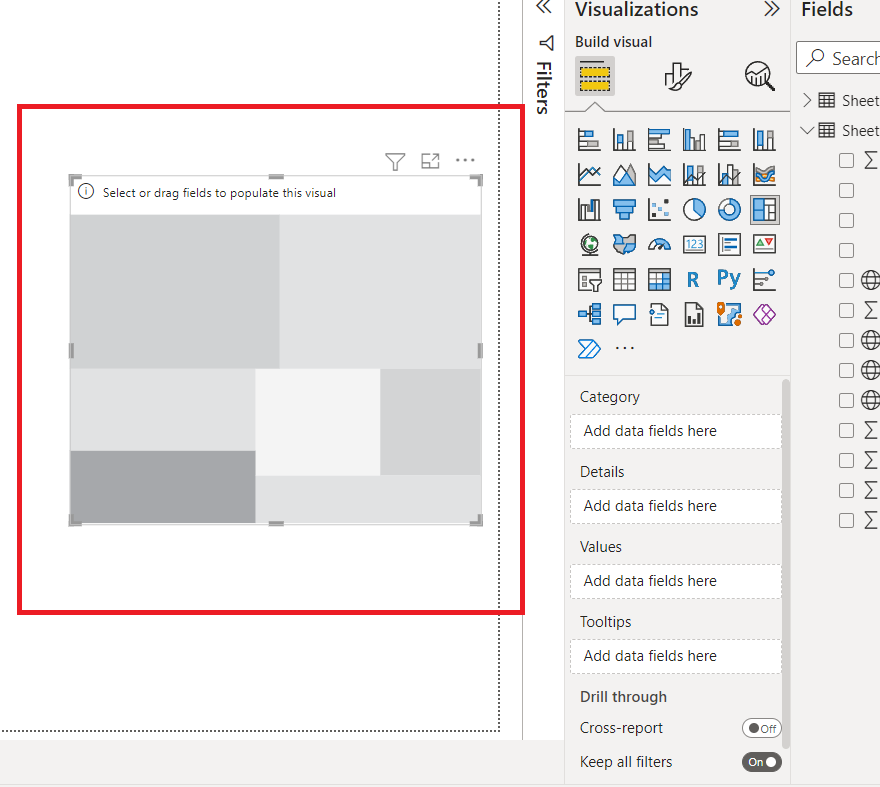
Task: Click the Details field well
Action: click(x=676, y=506)
